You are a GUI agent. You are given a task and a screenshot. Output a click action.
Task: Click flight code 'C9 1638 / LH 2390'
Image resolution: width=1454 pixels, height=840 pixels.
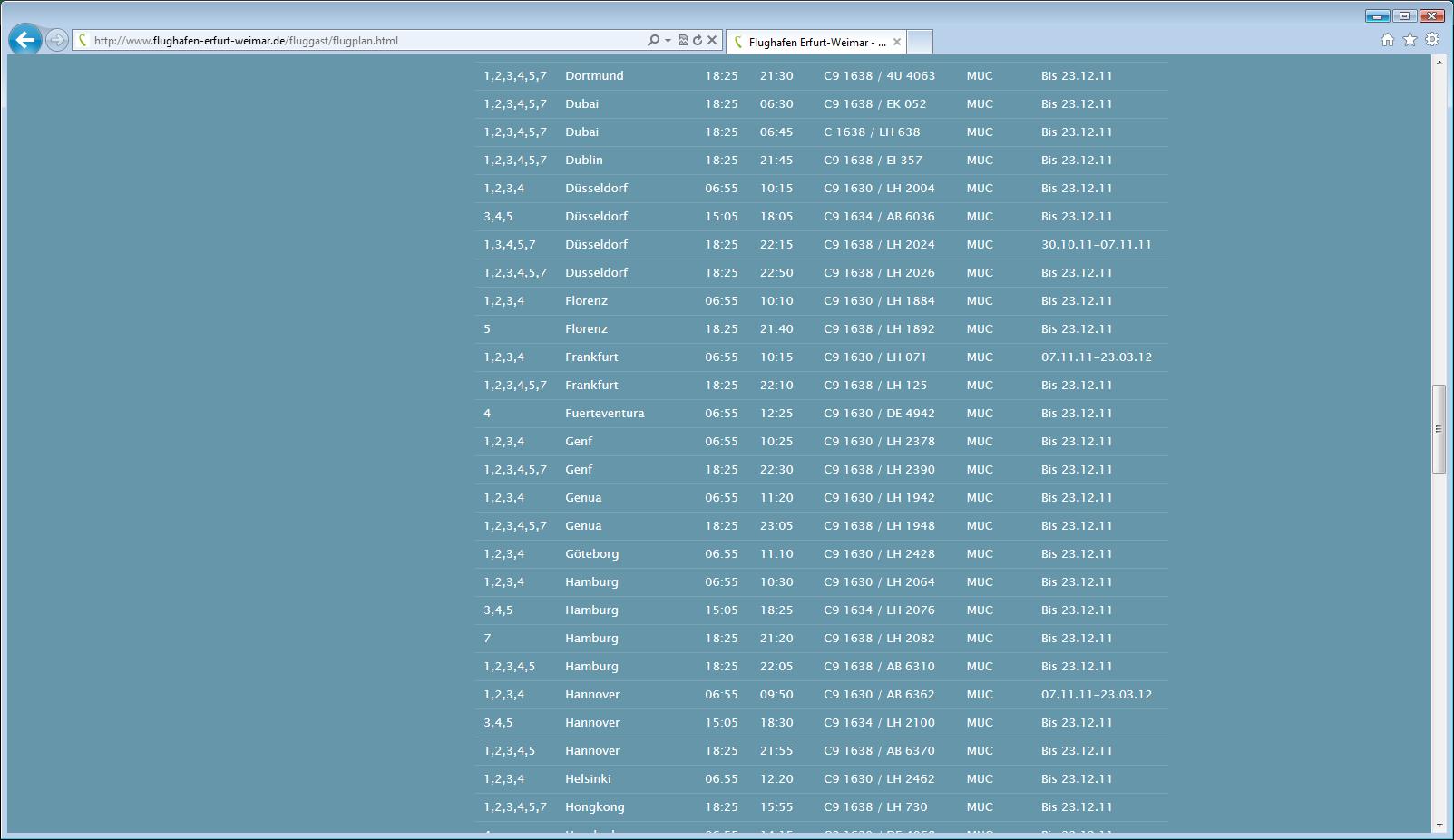point(879,470)
